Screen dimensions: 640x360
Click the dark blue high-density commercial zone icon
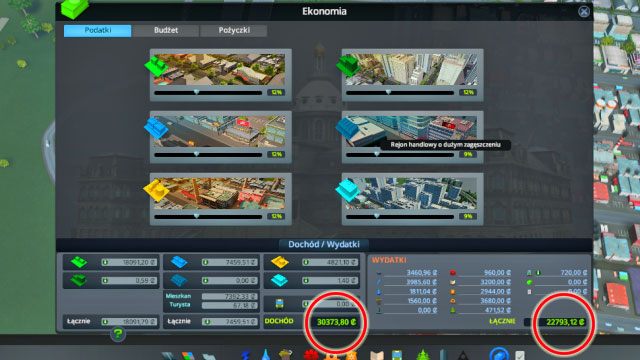(348, 128)
